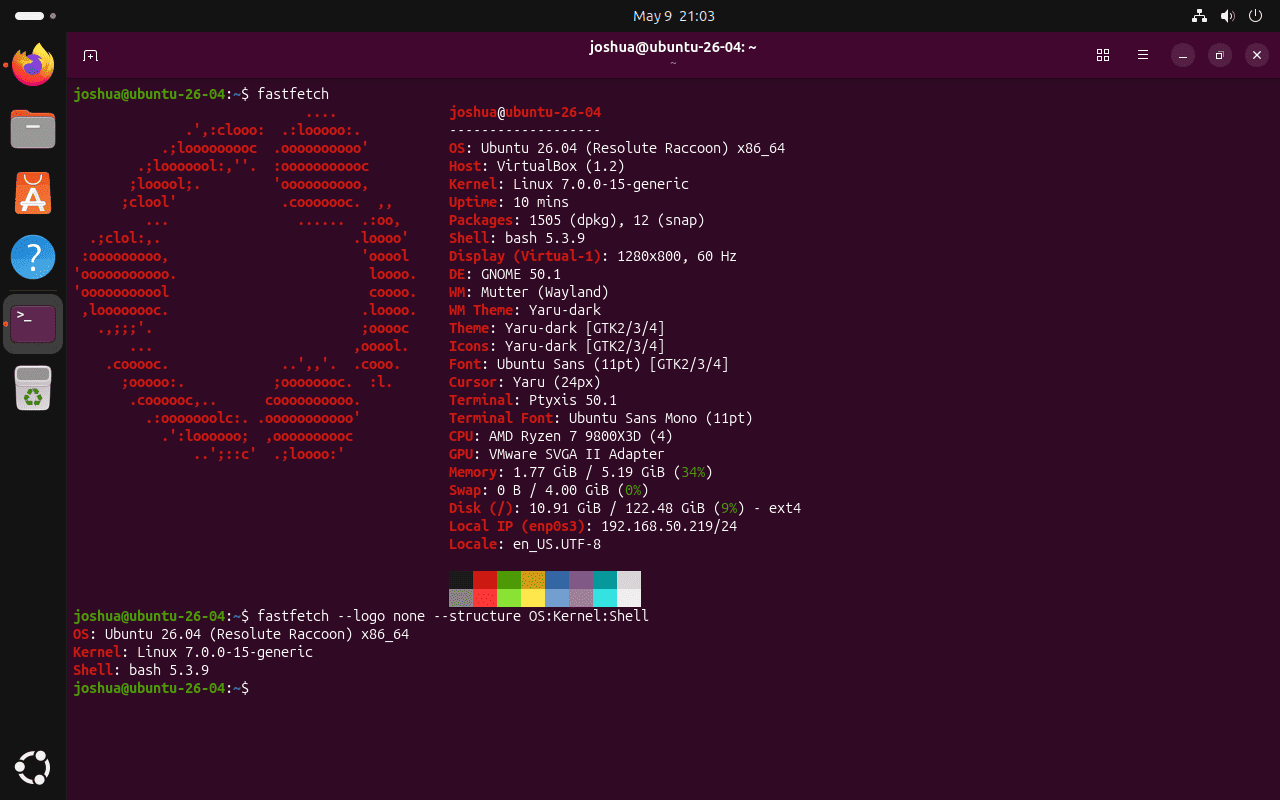Open the Activities workspace indicator

(35, 16)
